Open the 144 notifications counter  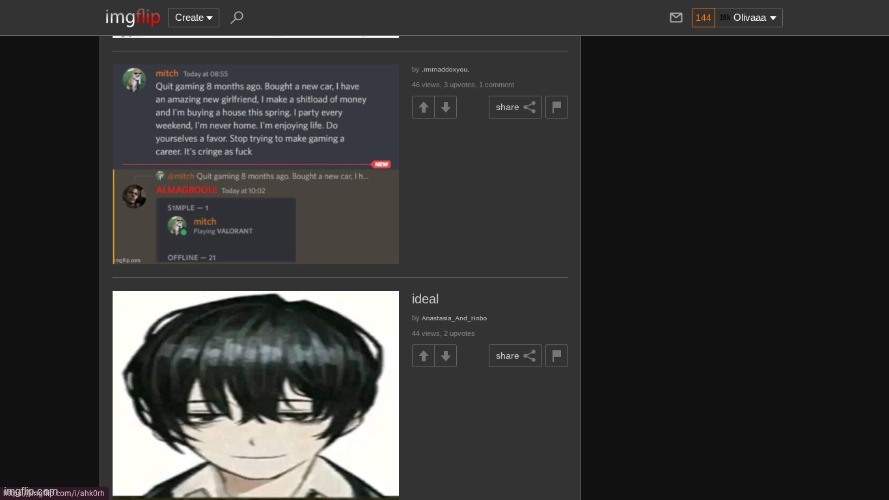coord(703,18)
